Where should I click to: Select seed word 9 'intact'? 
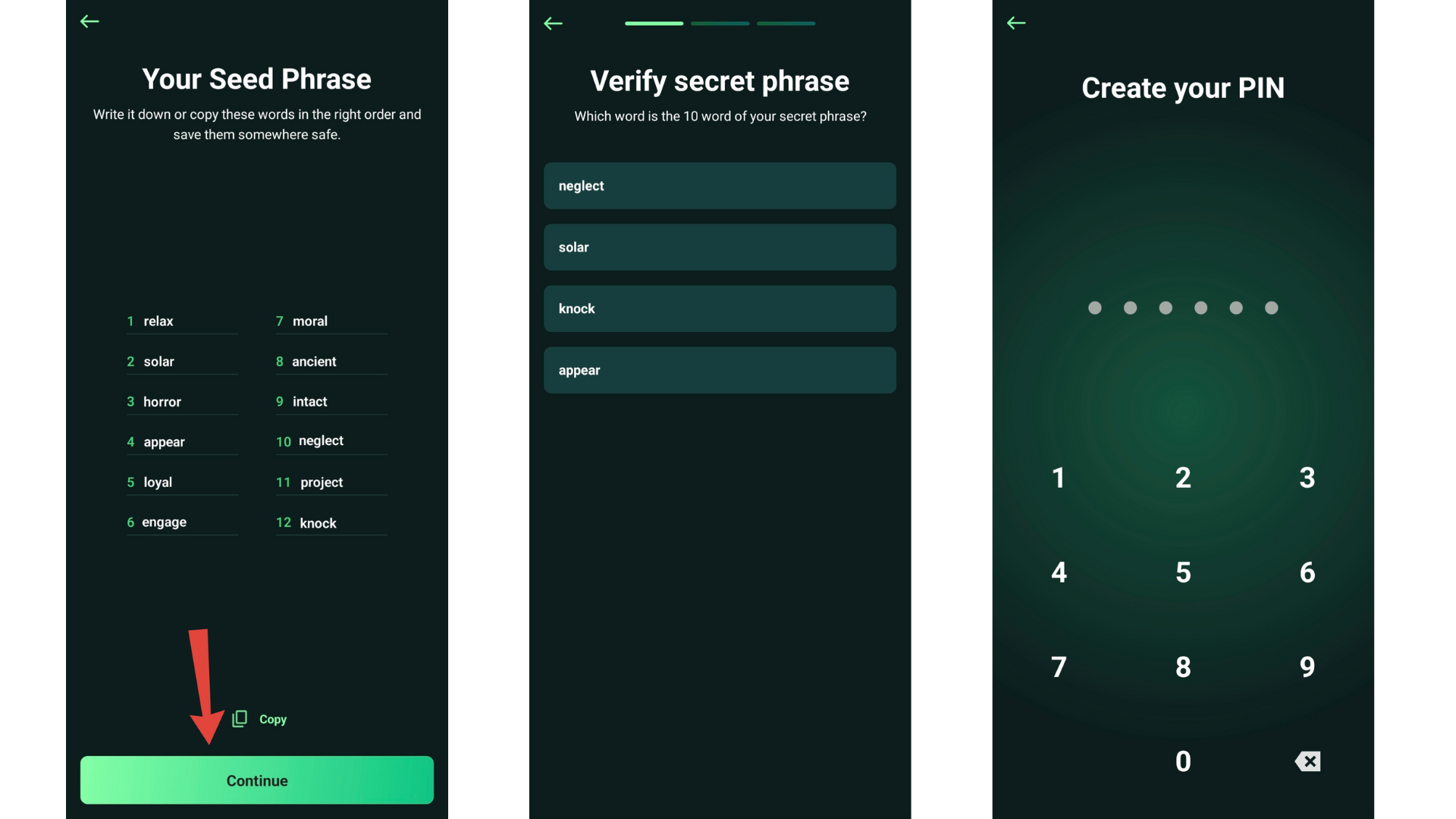point(331,402)
